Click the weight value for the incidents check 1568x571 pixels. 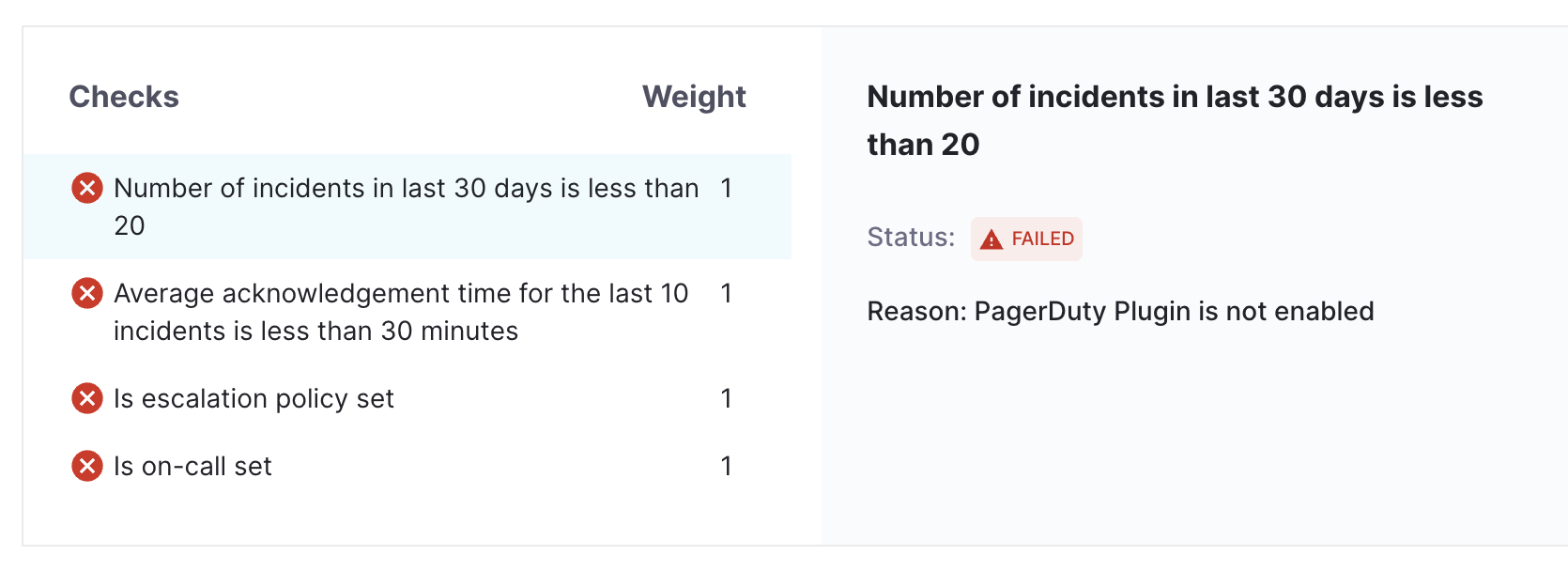click(x=726, y=189)
